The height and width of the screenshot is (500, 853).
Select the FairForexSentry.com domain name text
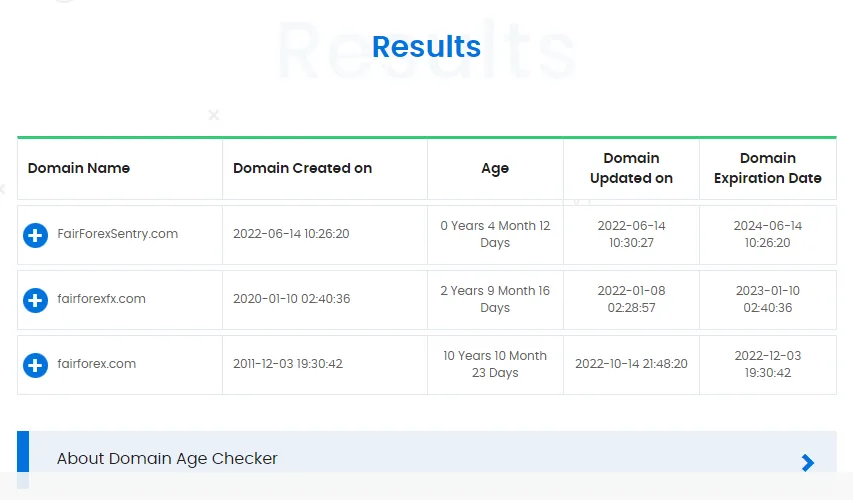118,234
